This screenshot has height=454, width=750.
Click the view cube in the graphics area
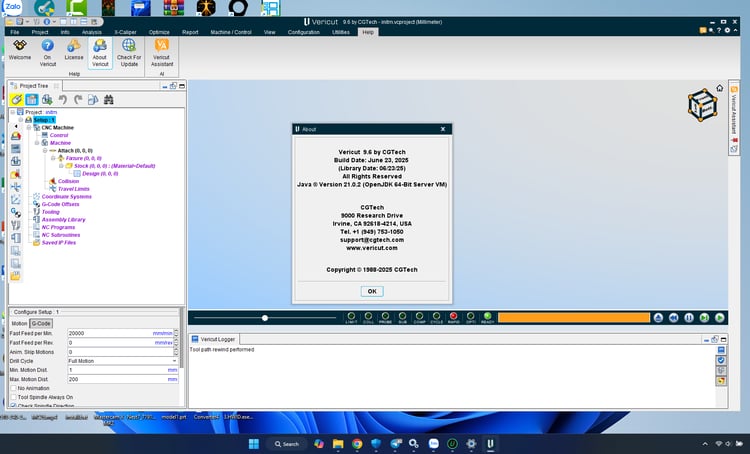[x=702, y=105]
